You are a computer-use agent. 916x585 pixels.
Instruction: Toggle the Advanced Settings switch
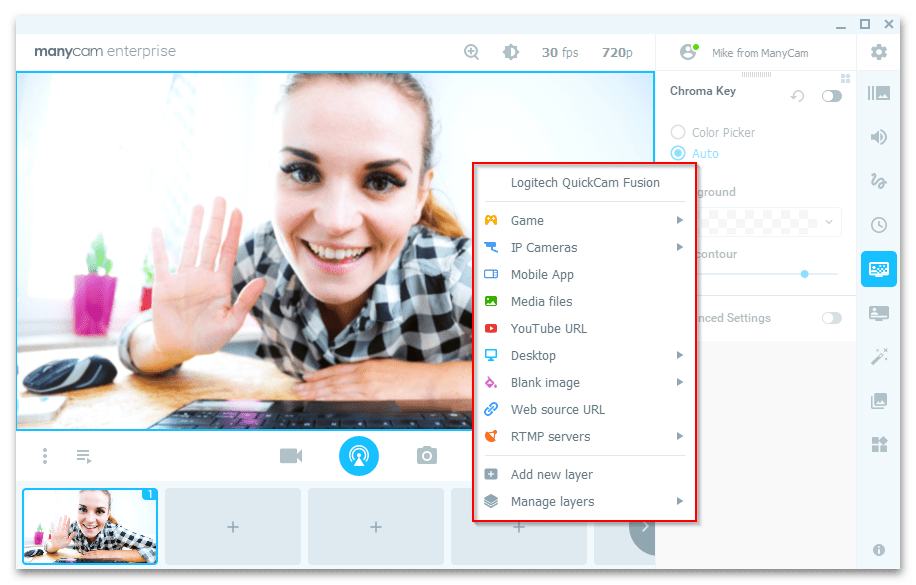(x=831, y=318)
